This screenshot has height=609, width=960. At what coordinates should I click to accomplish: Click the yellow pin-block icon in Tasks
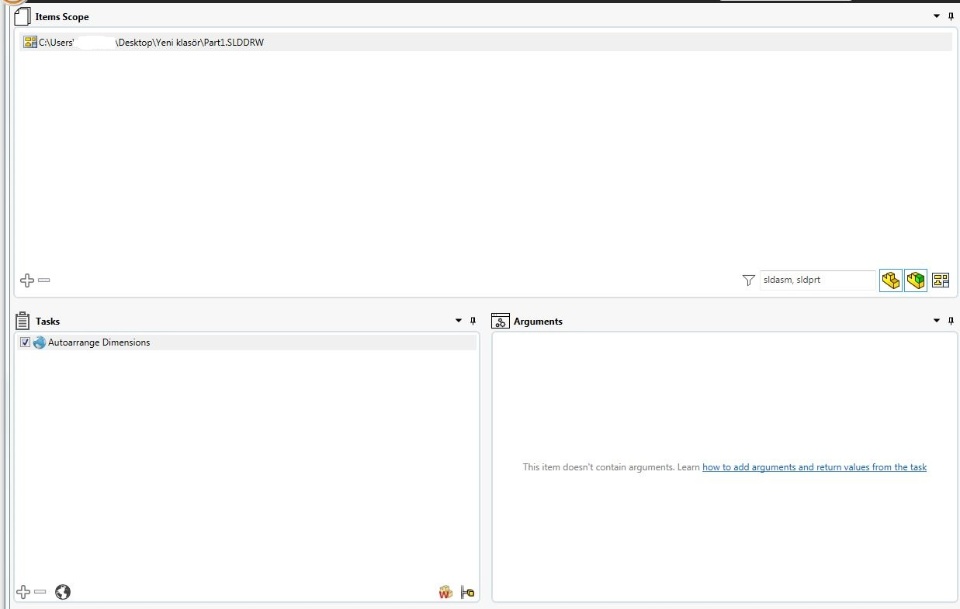coord(467,592)
